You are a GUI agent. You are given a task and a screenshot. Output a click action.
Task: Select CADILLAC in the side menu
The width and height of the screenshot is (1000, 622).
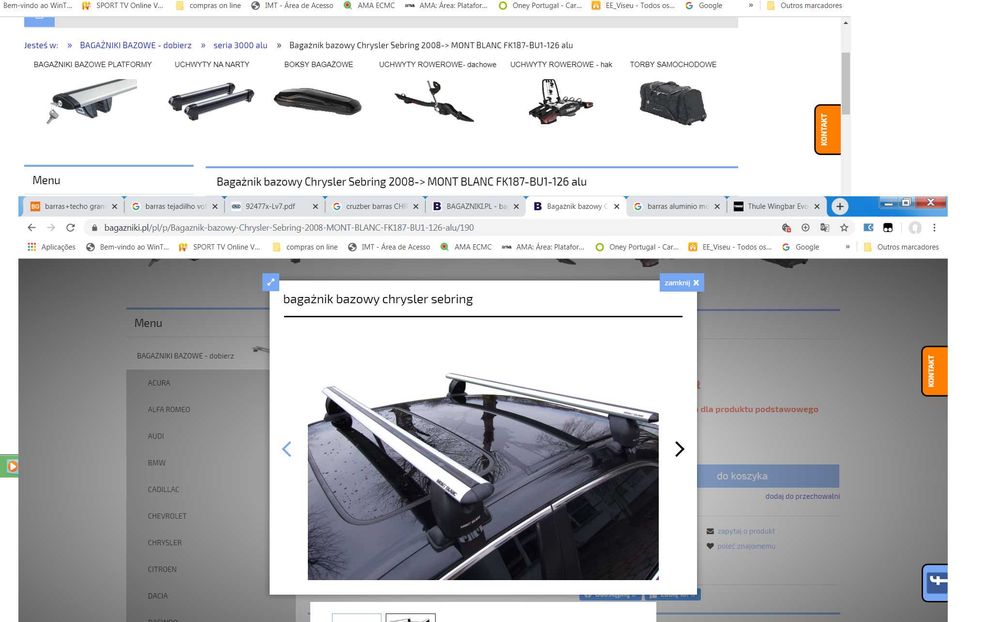point(163,489)
